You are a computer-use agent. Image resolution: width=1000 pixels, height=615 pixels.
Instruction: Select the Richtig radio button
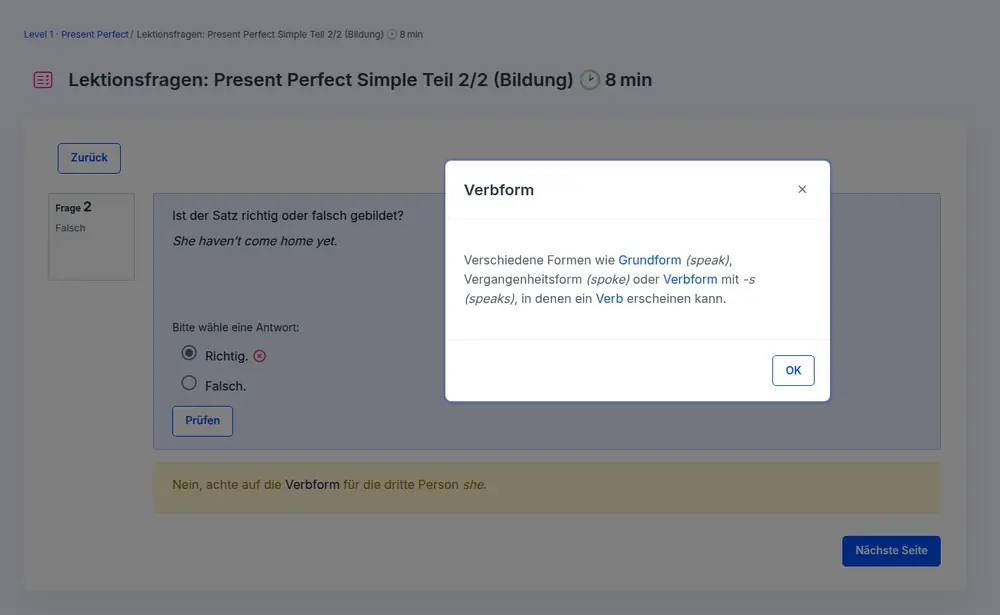pyautogui.click(x=189, y=353)
